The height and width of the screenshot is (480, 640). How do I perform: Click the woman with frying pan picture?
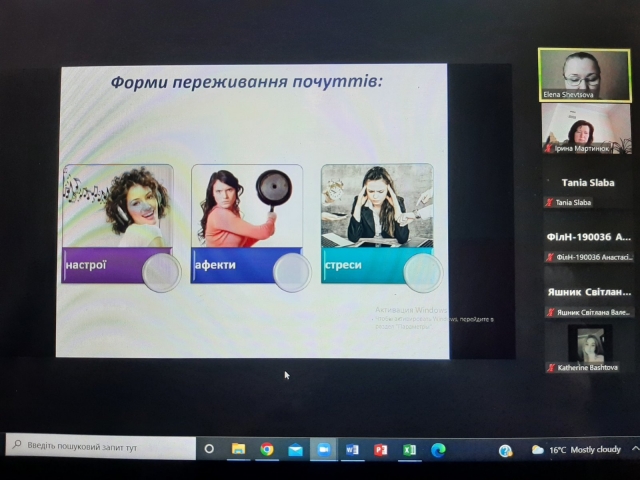click(x=247, y=206)
